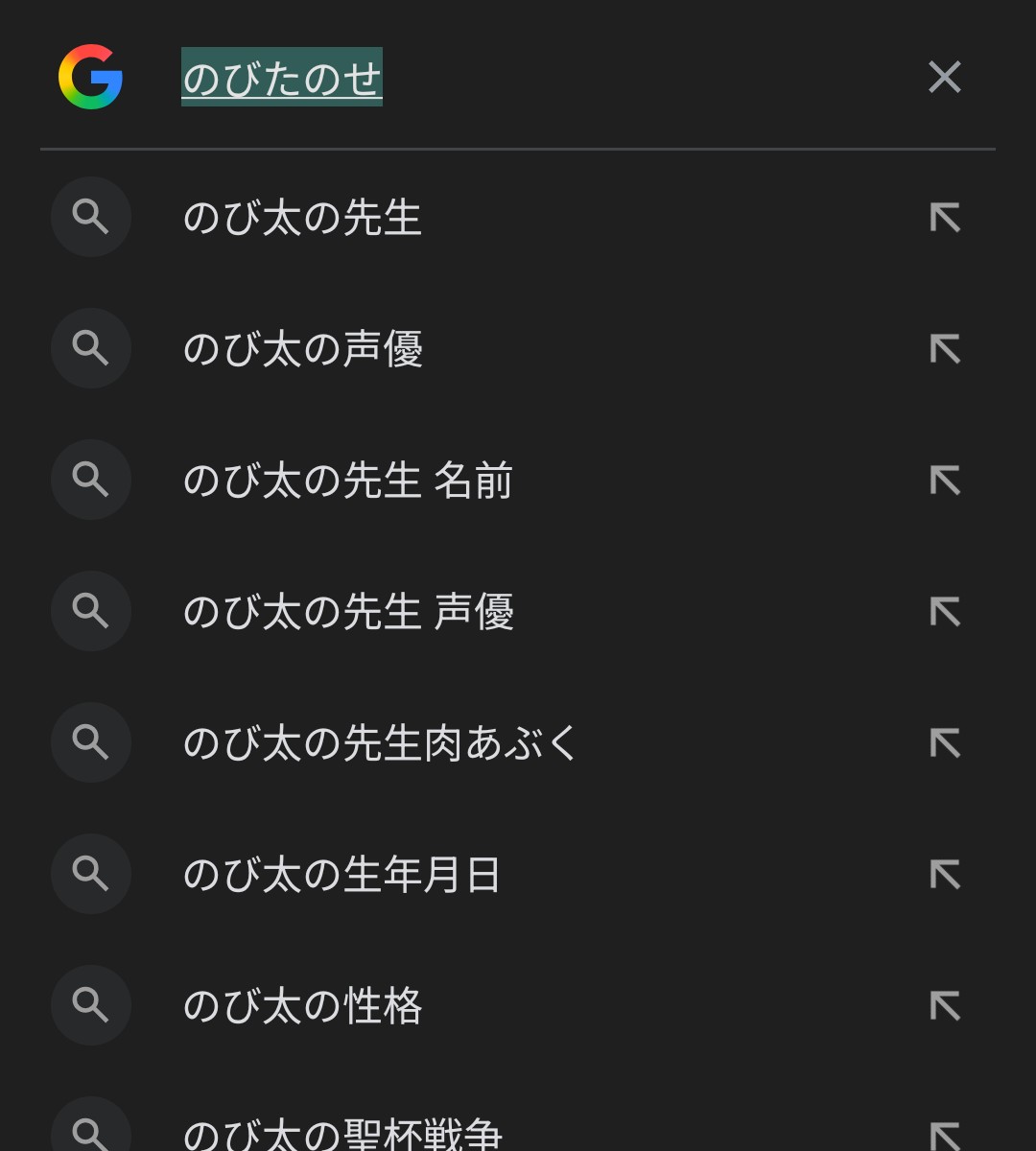Open suggestion のび太の先生 声優
1036x1151 pixels.
(x=347, y=612)
